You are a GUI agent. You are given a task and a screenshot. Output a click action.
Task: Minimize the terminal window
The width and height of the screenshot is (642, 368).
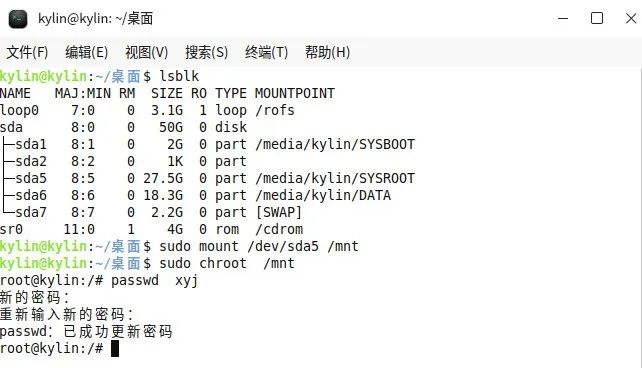pyautogui.click(x=563, y=18)
